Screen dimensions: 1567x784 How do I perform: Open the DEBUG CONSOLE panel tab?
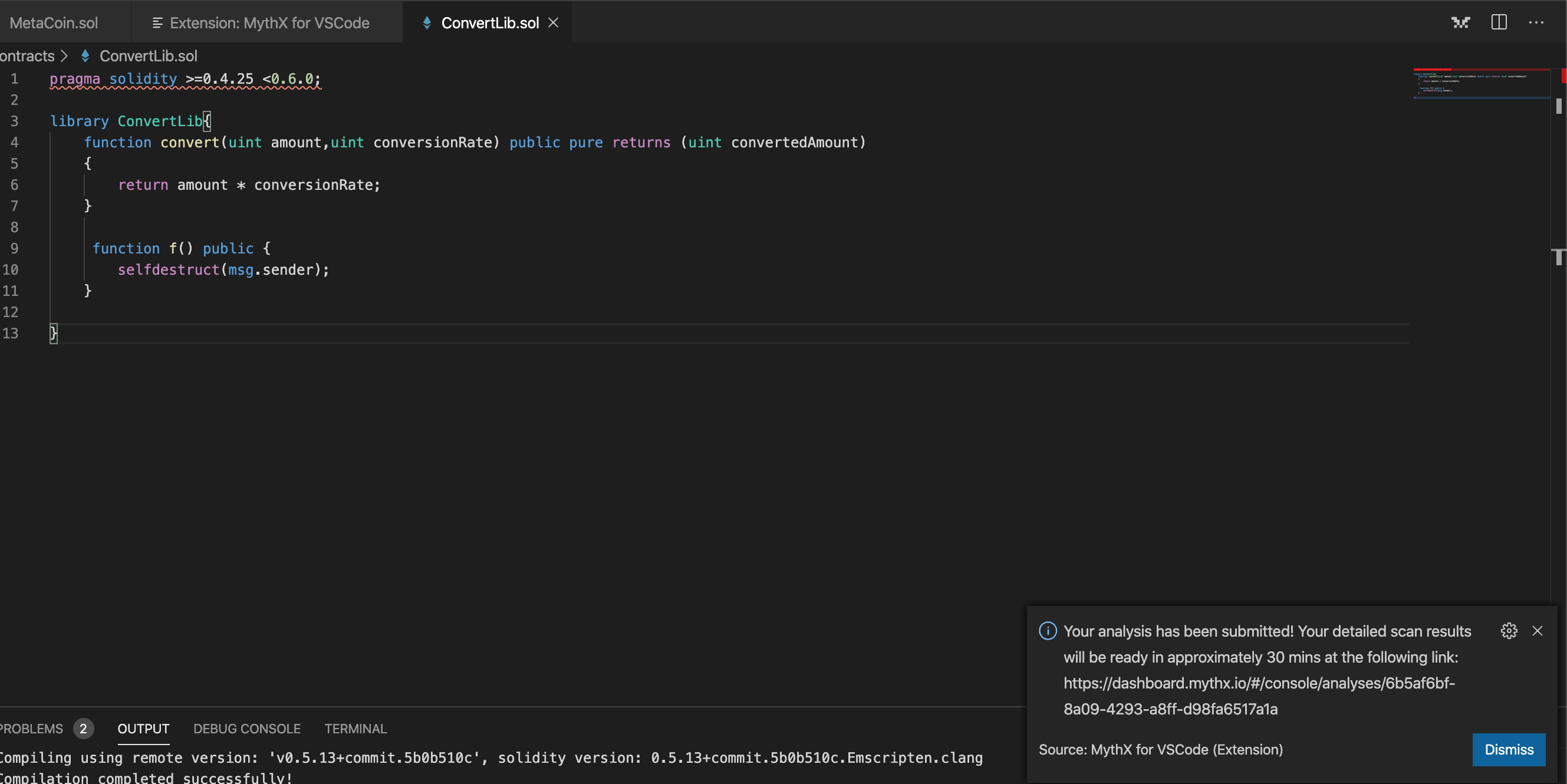tap(246, 729)
